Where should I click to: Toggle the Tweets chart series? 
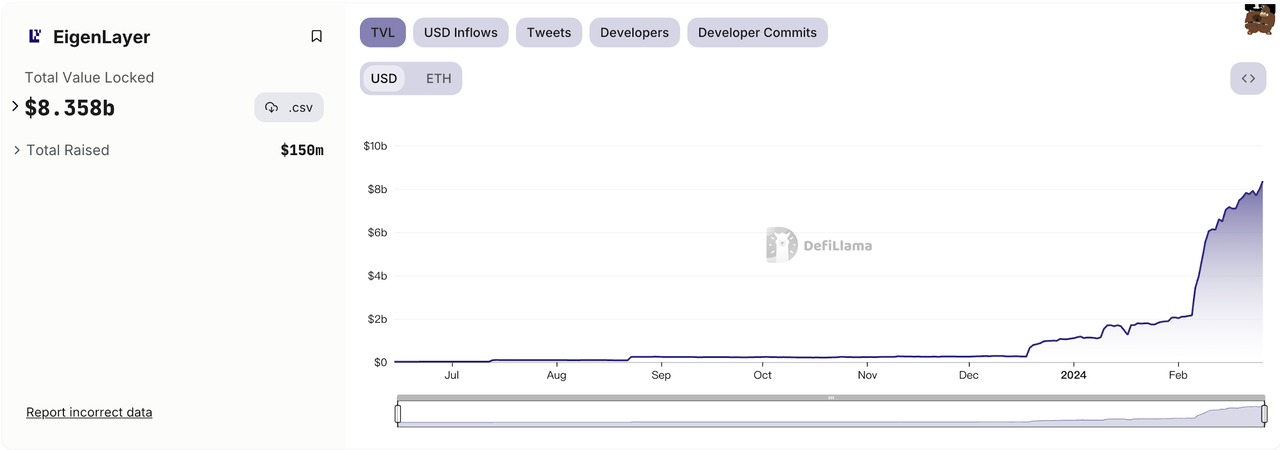(549, 32)
